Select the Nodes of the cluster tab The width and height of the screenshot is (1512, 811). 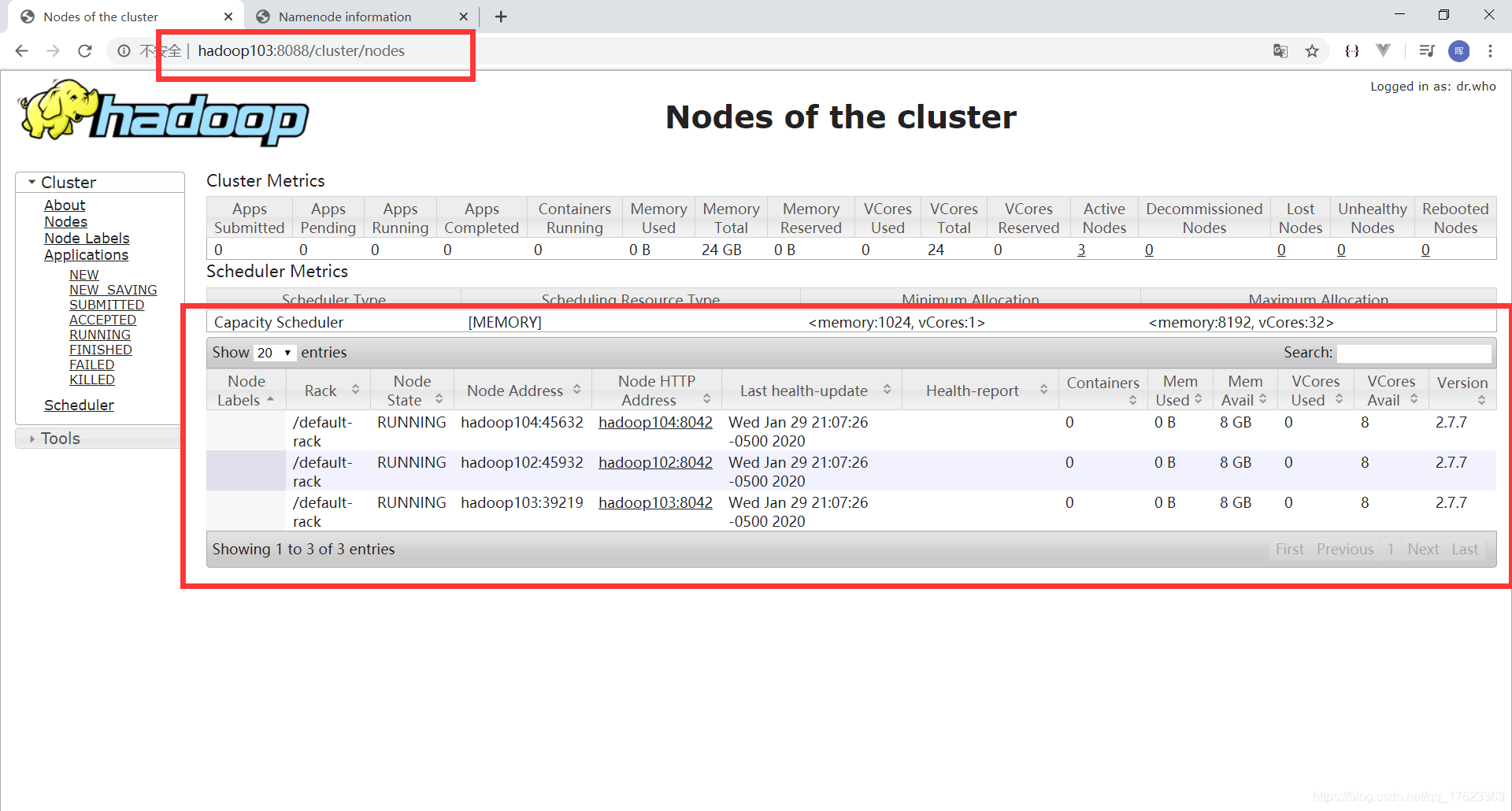(x=124, y=17)
